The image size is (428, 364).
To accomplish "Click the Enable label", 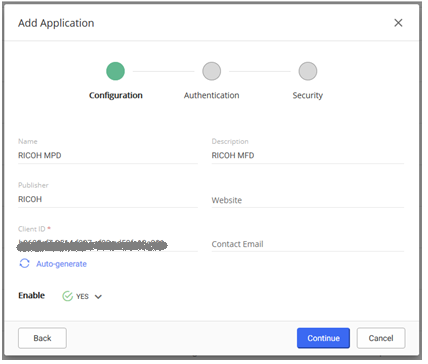I will 31,296.
